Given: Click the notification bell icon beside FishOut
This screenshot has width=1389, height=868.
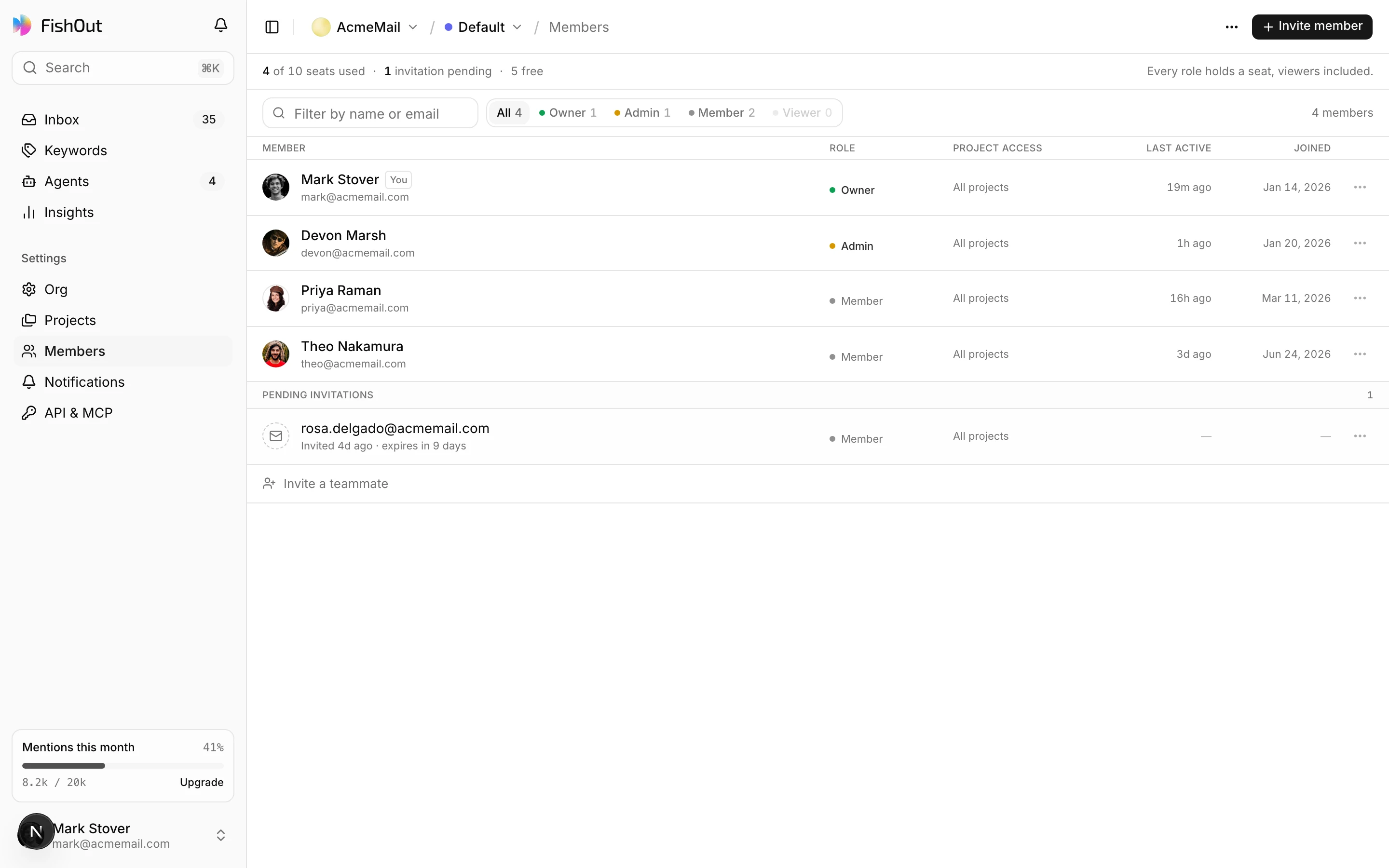Looking at the screenshot, I should pyautogui.click(x=220, y=25).
